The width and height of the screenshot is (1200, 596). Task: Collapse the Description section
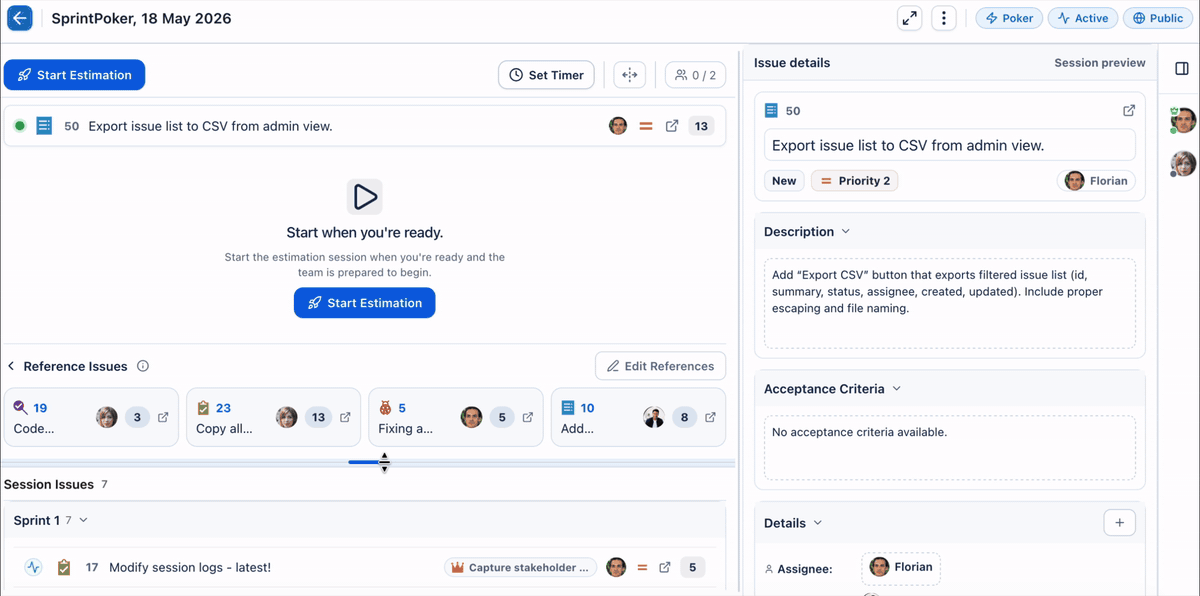846,232
